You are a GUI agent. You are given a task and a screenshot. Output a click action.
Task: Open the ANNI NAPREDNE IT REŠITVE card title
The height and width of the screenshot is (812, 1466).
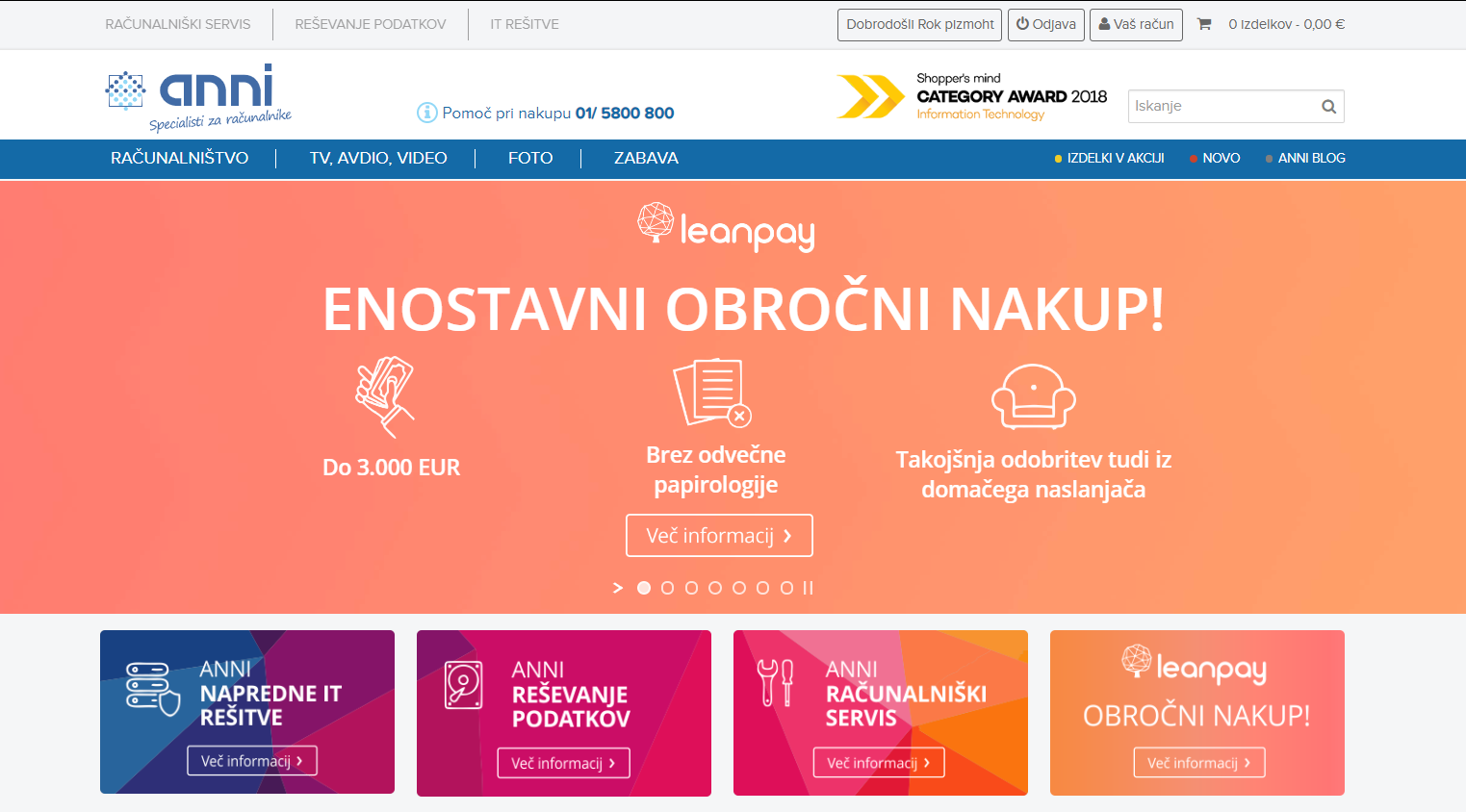(270, 693)
